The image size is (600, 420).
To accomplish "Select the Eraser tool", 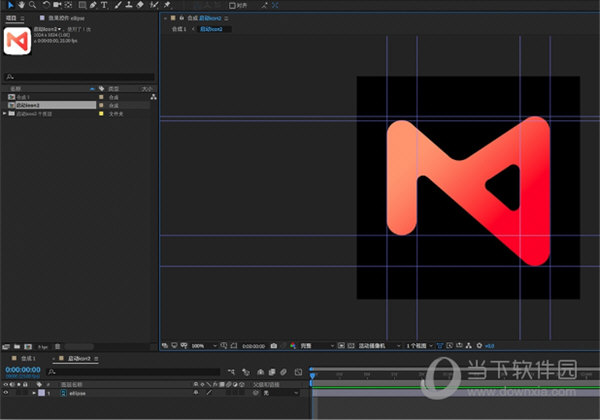I will [x=140, y=5].
